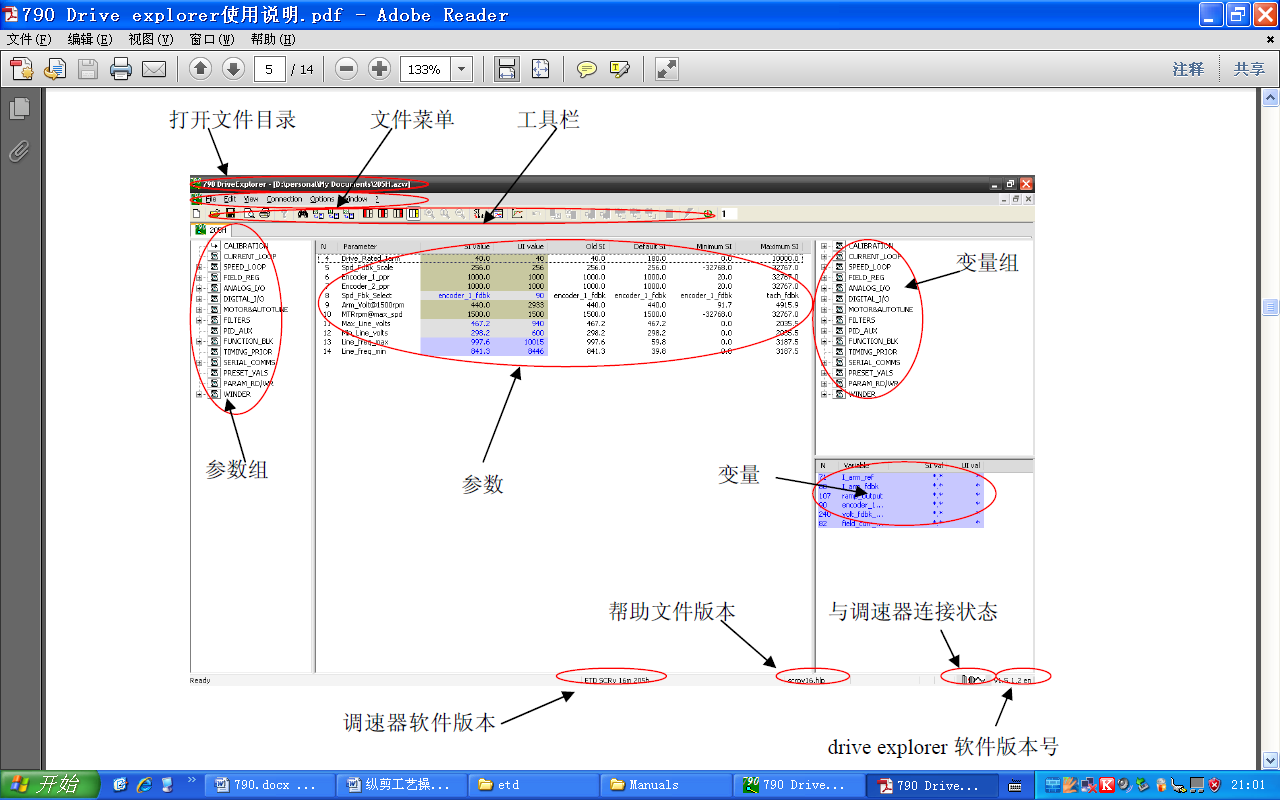1280x800 pixels.
Task: Open the zoom level dropdown arrow
Action: click(x=462, y=69)
